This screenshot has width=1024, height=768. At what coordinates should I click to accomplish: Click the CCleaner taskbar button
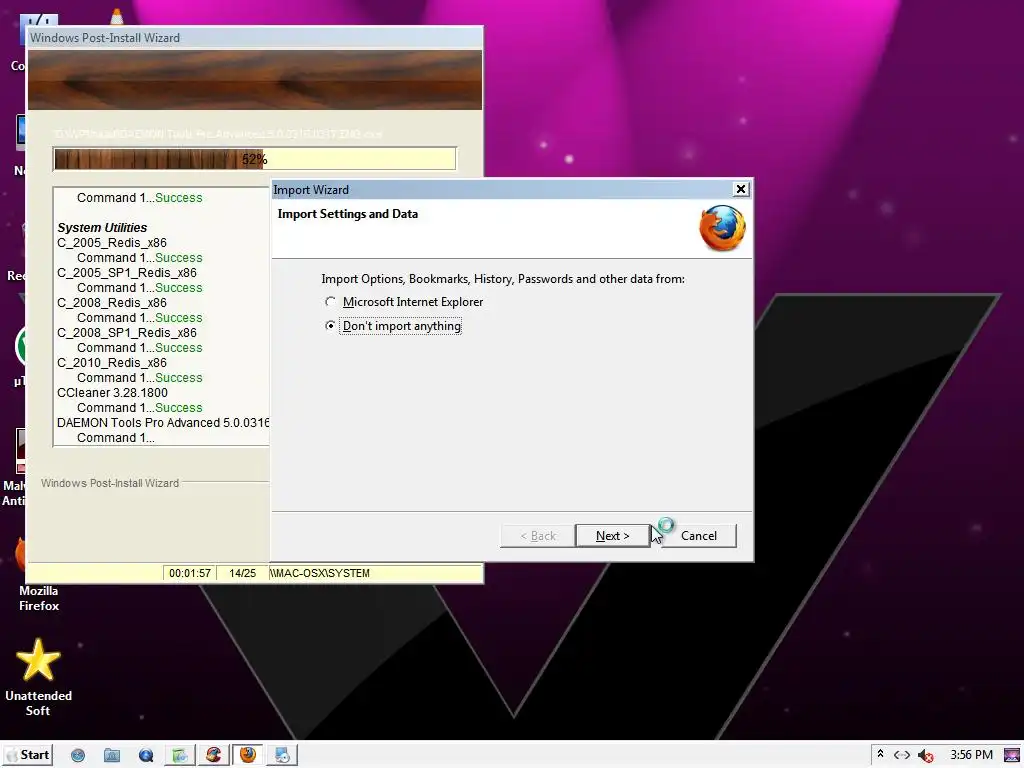coord(214,755)
